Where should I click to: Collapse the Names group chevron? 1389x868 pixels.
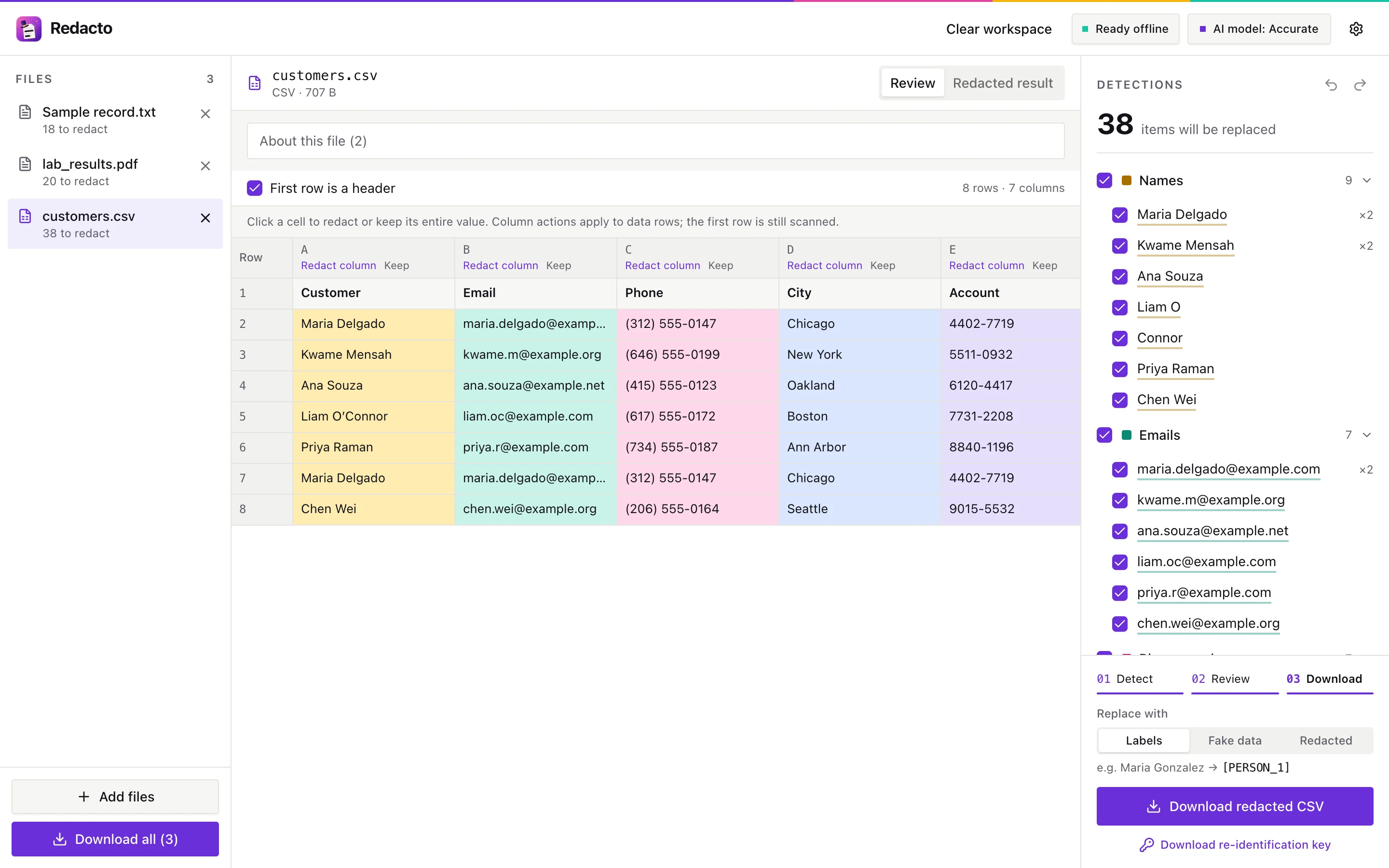pyautogui.click(x=1367, y=180)
